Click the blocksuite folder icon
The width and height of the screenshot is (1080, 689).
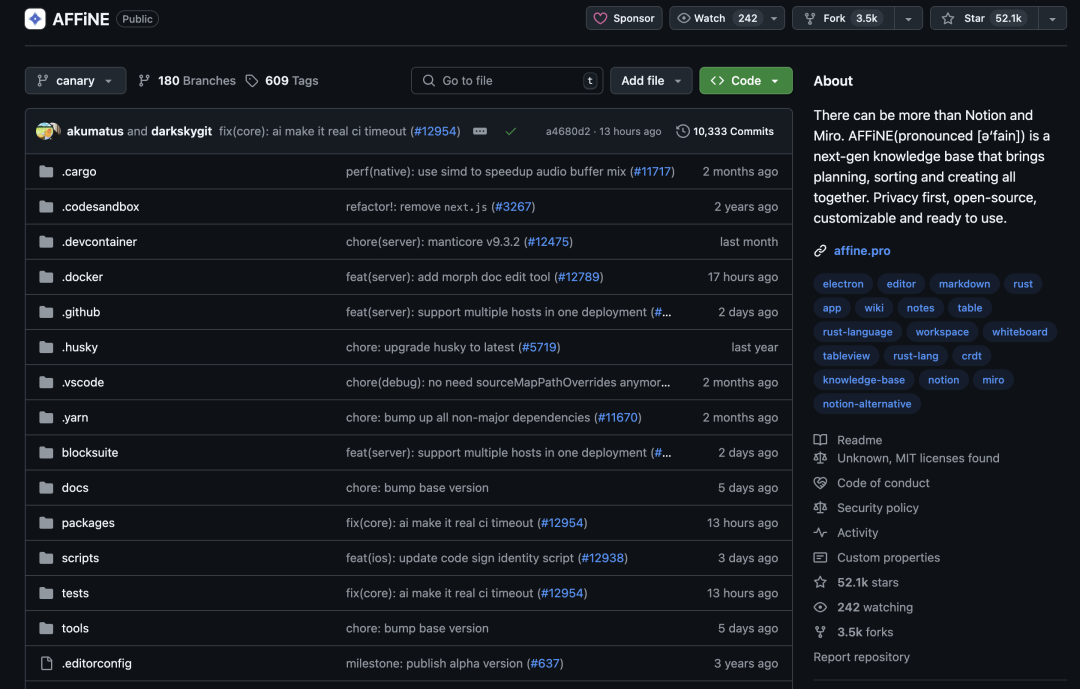coord(46,453)
